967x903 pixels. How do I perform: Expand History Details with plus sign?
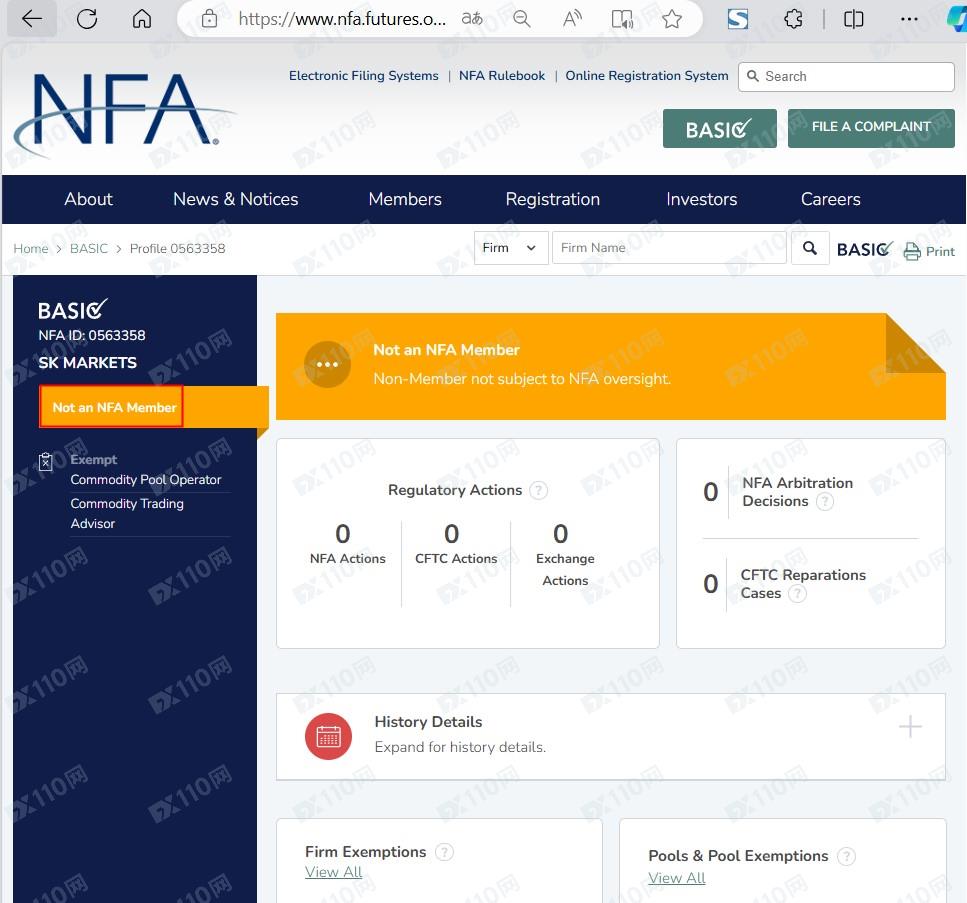(910, 727)
